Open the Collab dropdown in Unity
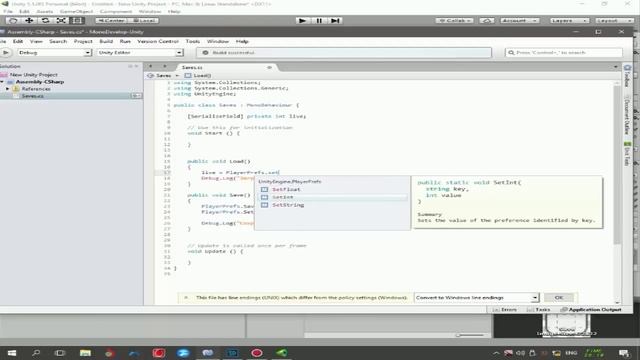The width and height of the screenshot is (640, 360). (x=454, y=20)
